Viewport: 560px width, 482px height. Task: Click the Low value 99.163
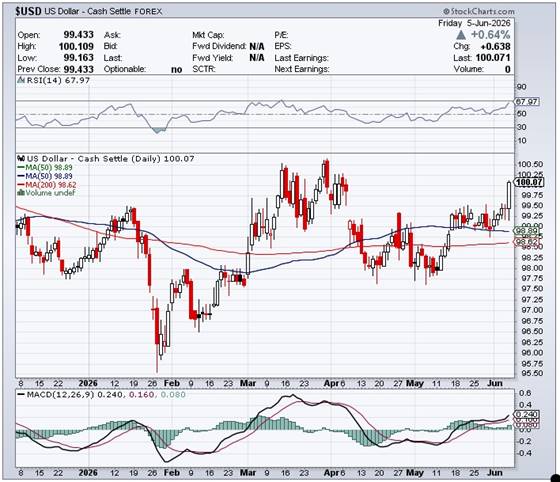point(79,57)
